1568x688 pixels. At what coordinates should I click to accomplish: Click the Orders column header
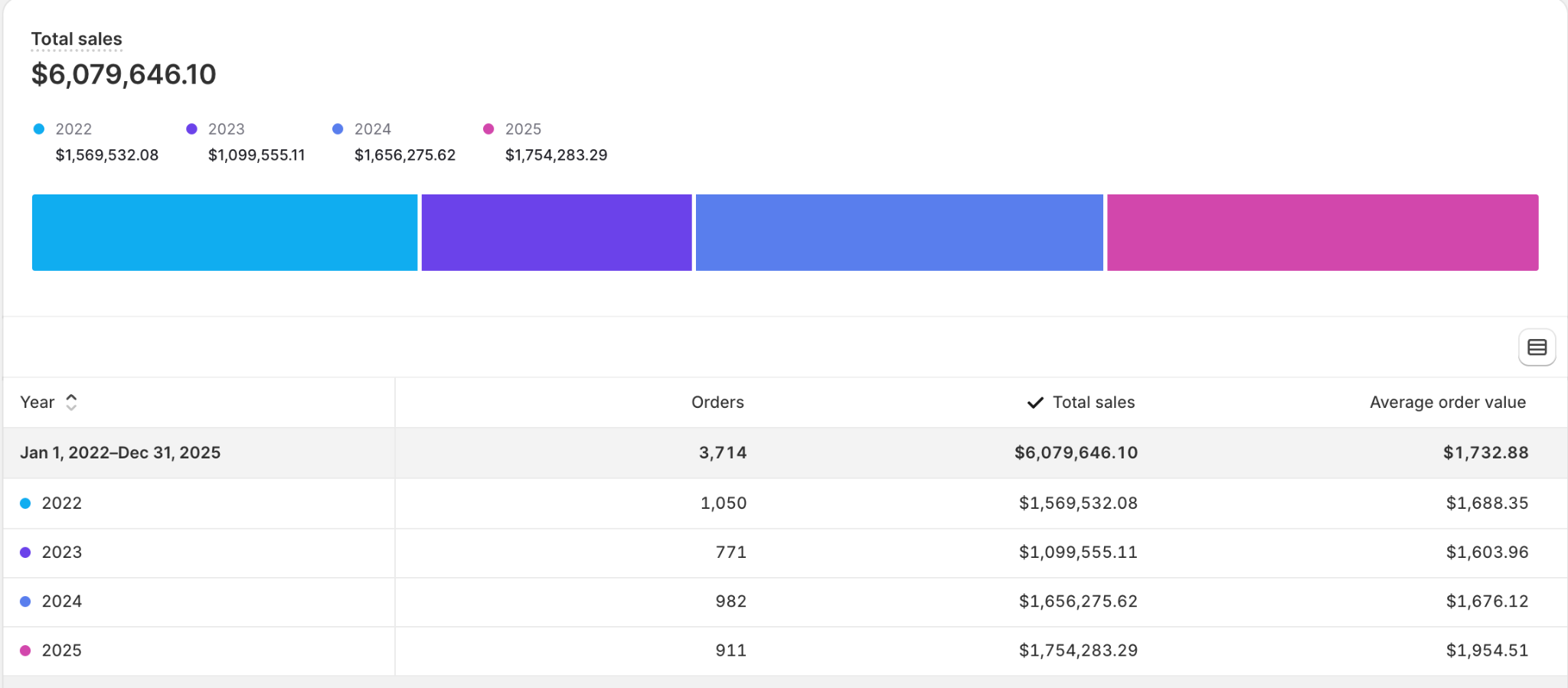click(x=717, y=403)
